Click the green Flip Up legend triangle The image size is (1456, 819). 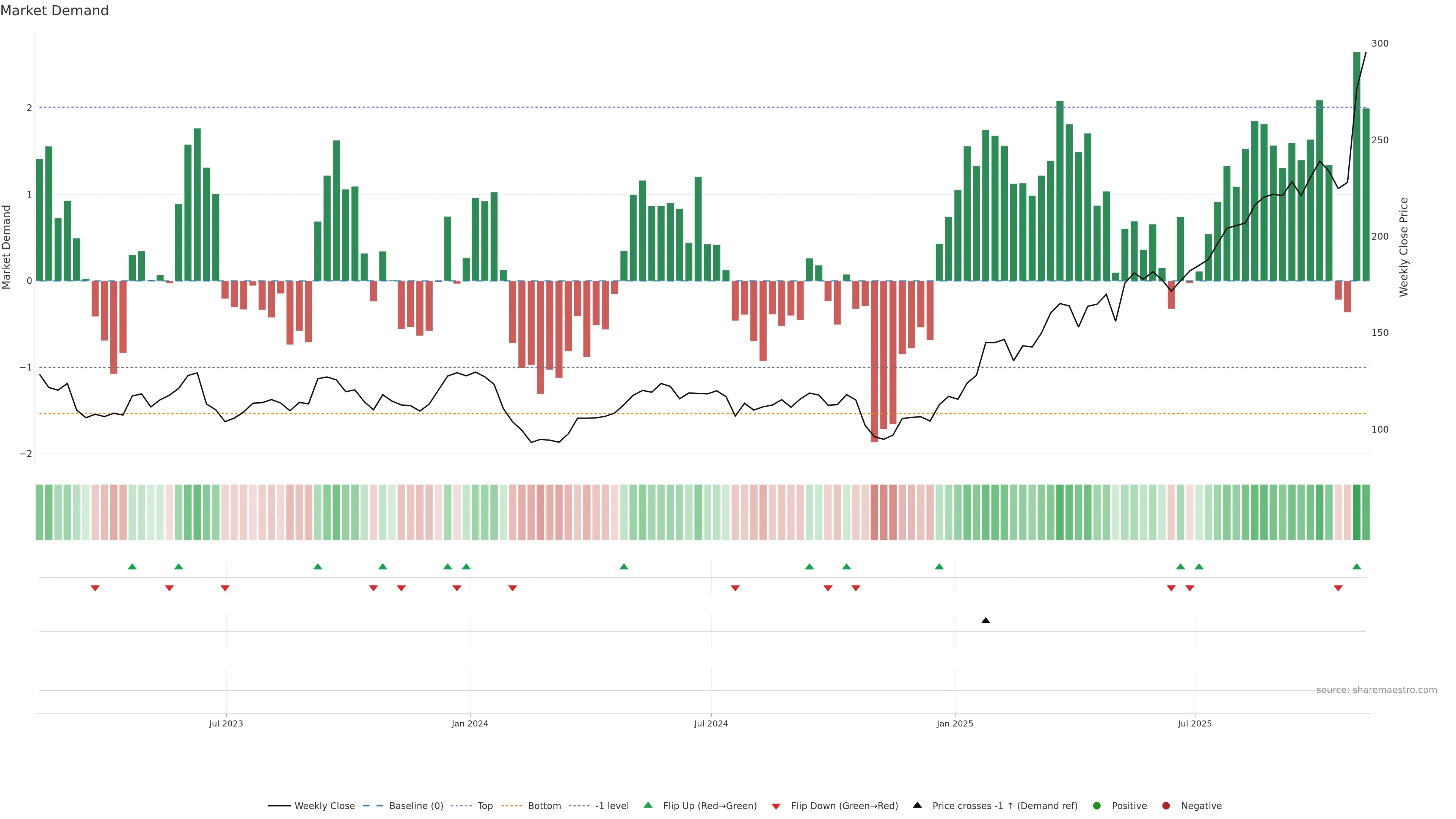coord(648,805)
